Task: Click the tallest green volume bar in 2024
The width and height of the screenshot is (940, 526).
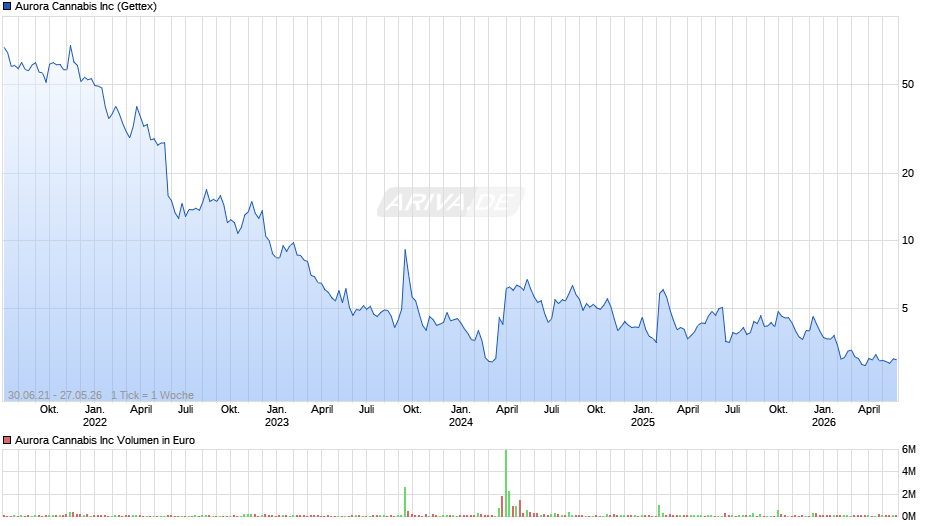Action: [506, 483]
